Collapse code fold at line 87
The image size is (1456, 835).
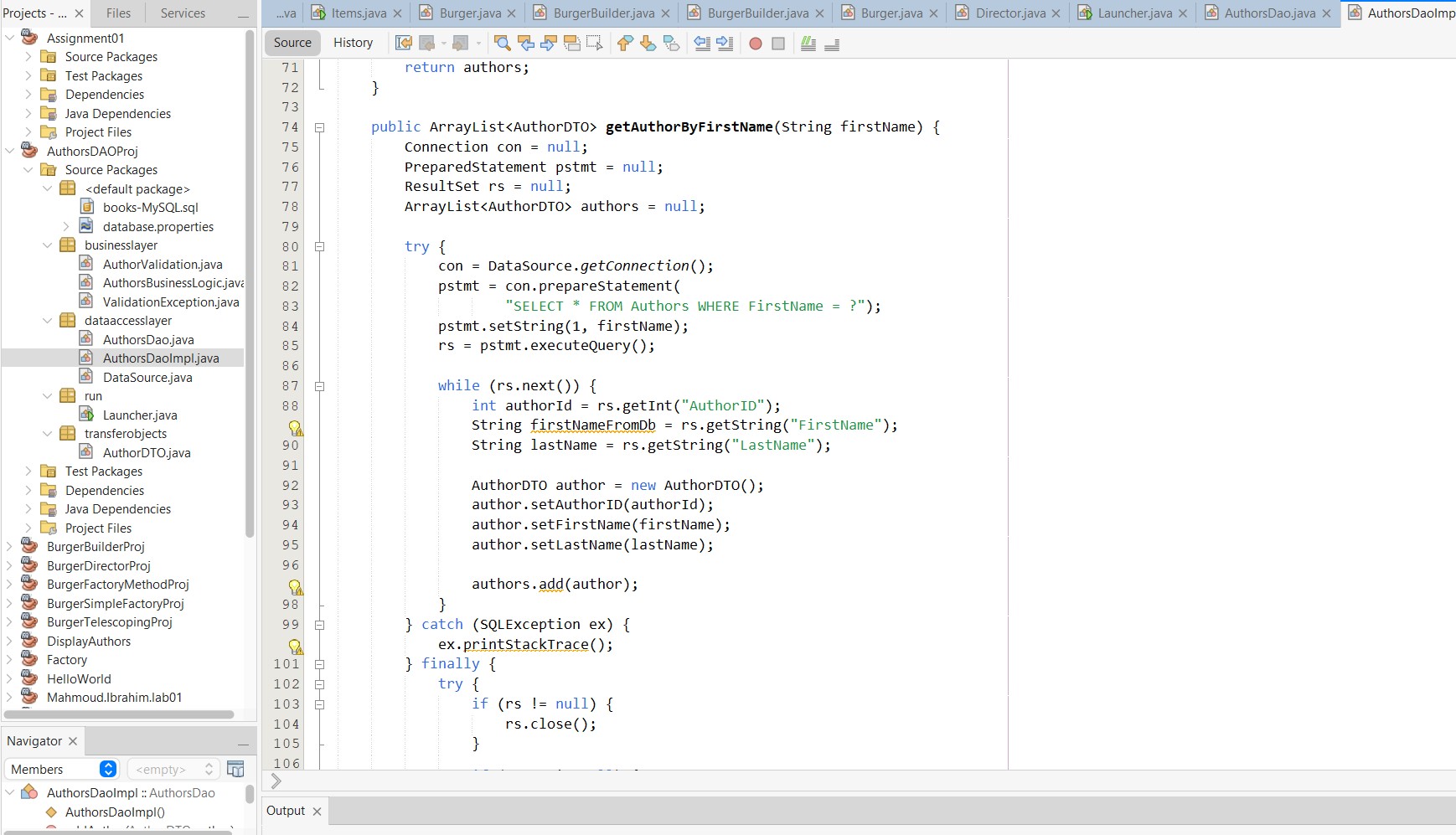coord(319,386)
